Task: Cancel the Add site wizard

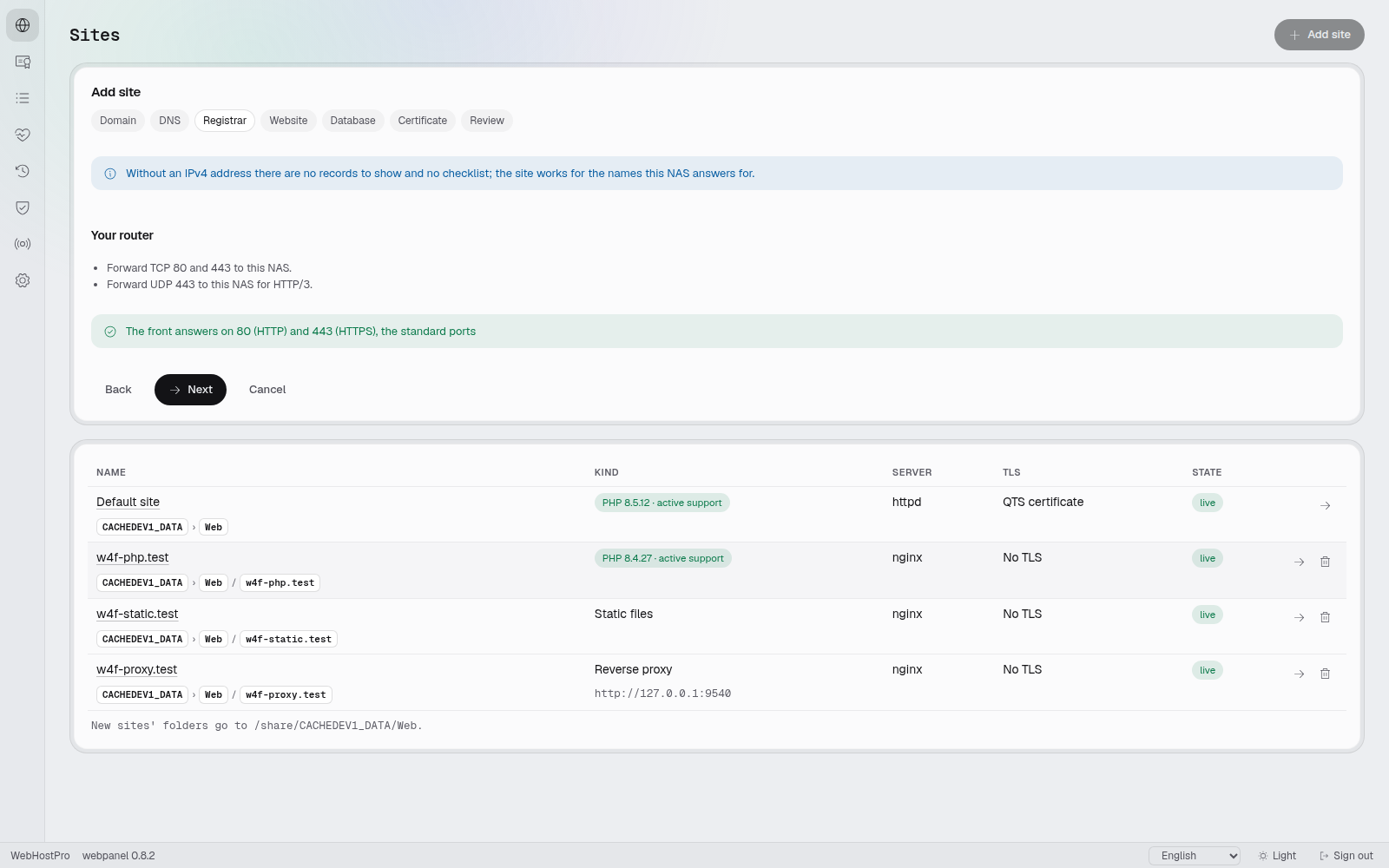Action: click(x=267, y=390)
